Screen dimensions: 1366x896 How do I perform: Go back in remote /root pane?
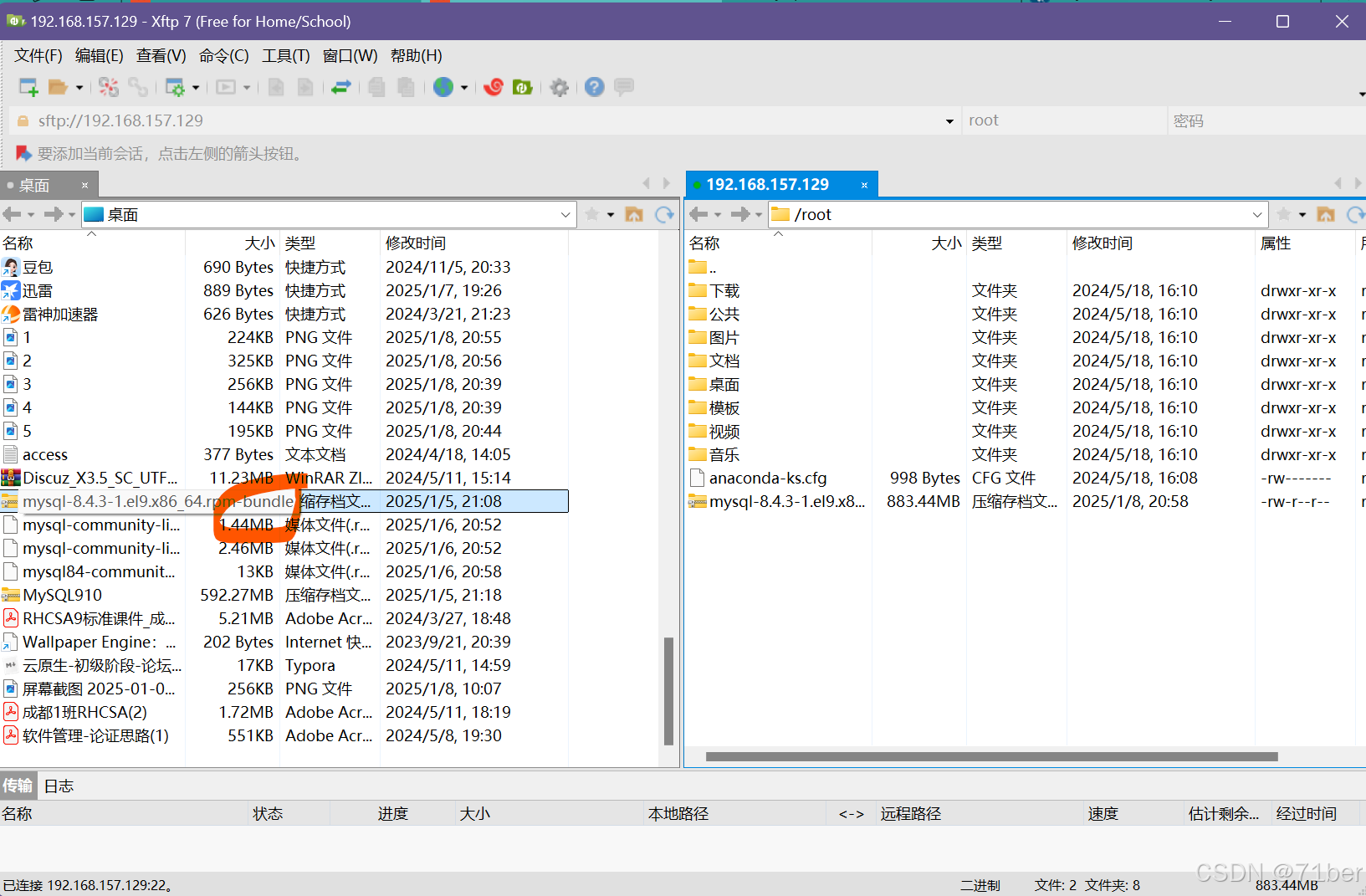699,215
